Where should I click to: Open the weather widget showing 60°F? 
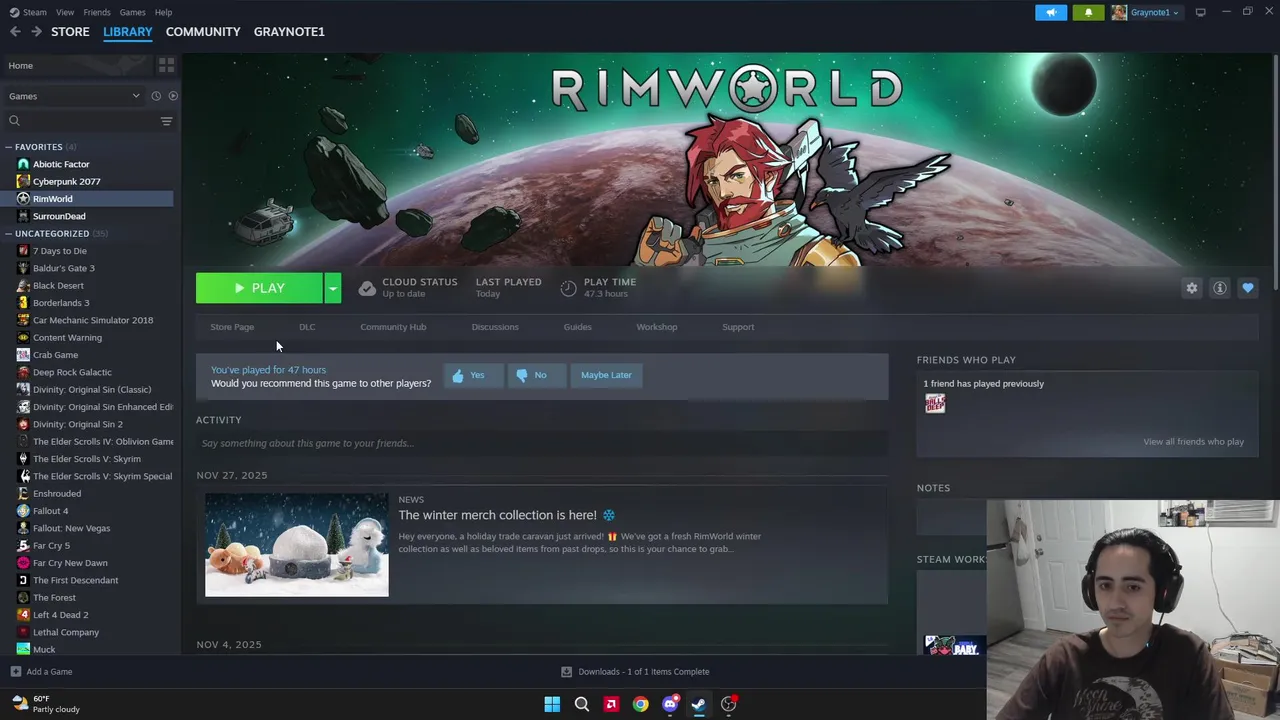tap(45, 704)
